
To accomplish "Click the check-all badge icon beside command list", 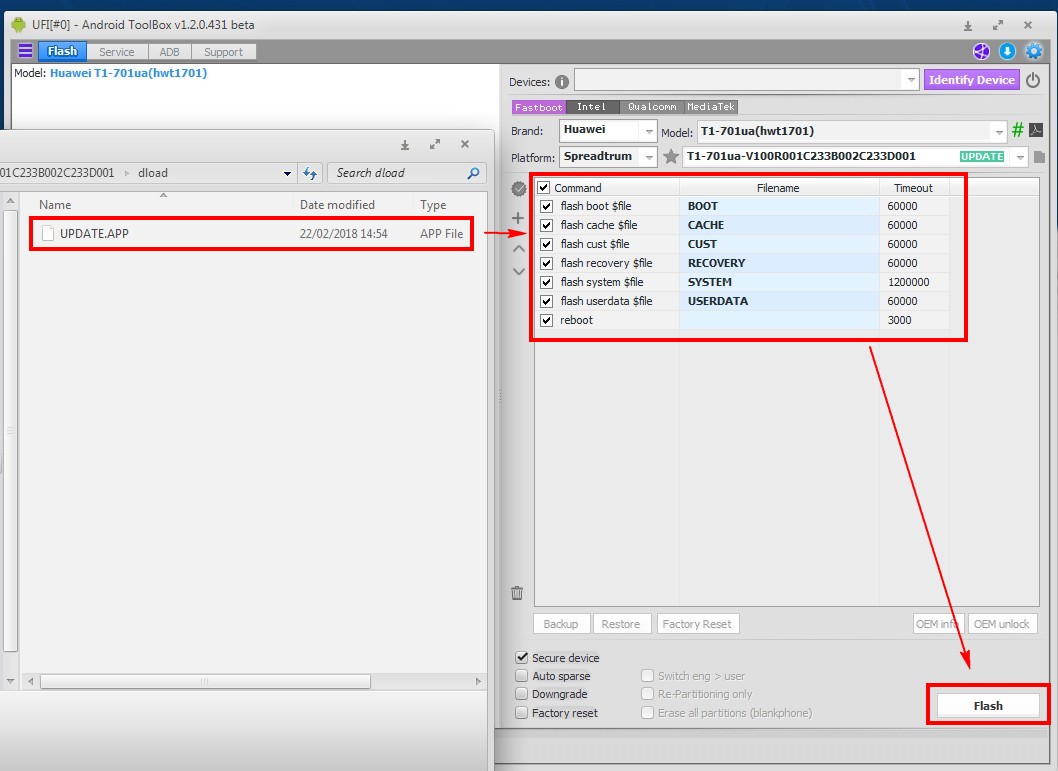I will tap(518, 189).
